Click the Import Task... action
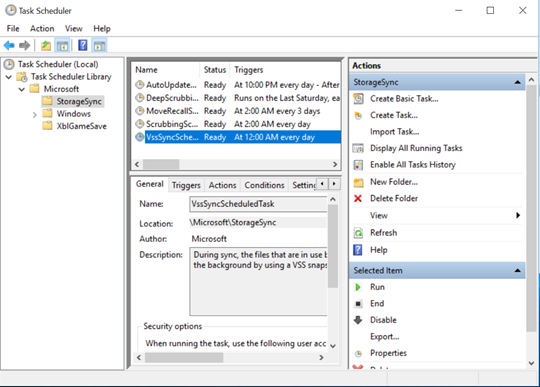This screenshot has height=387, width=540. (394, 132)
